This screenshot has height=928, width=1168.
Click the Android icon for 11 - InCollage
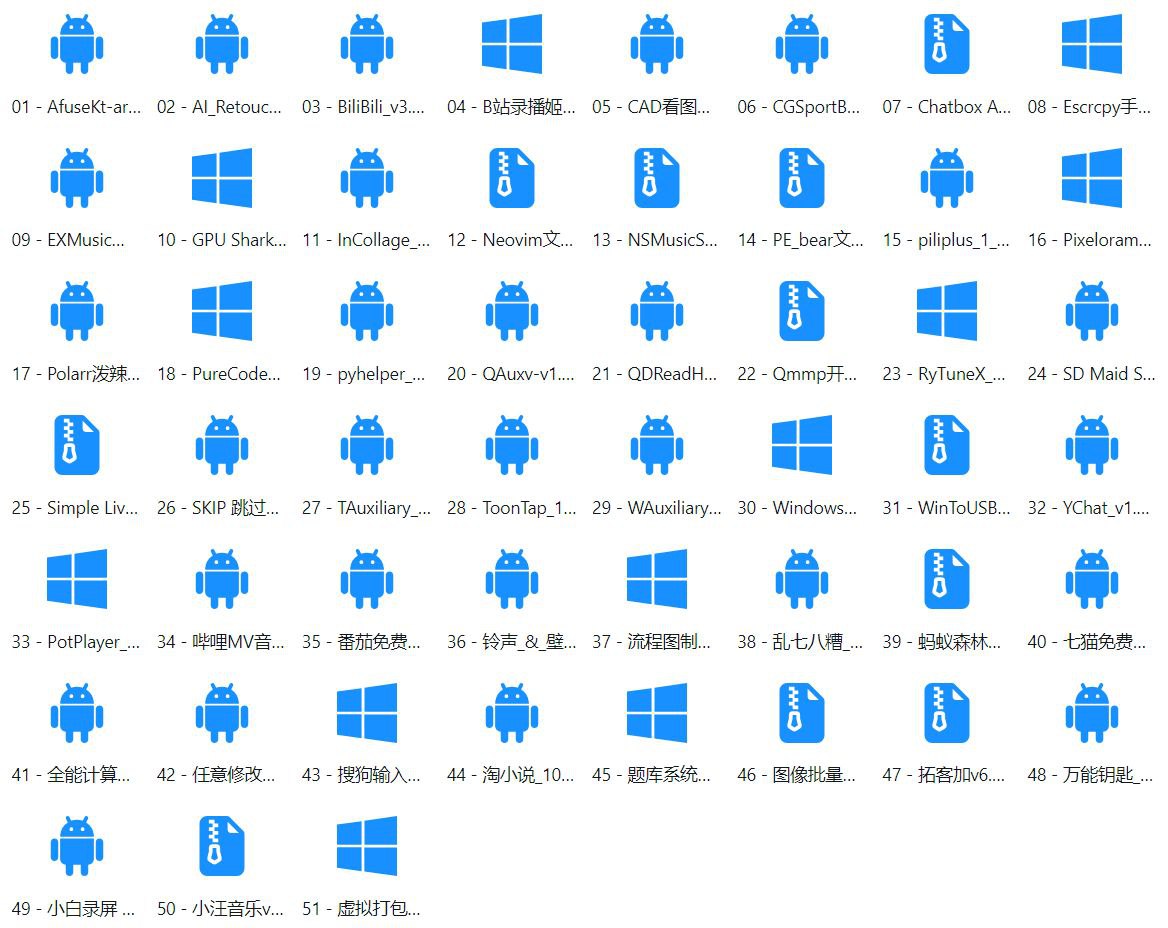[x=367, y=178]
